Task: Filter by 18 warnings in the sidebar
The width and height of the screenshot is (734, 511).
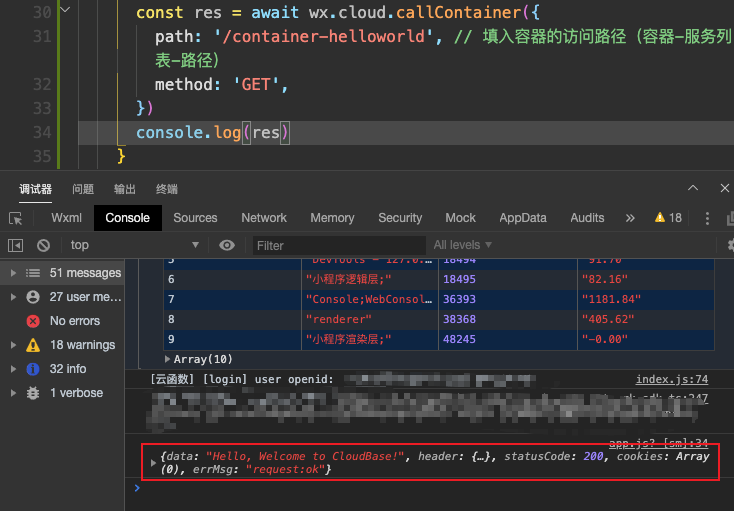Action: pyautogui.click(x=82, y=345)
